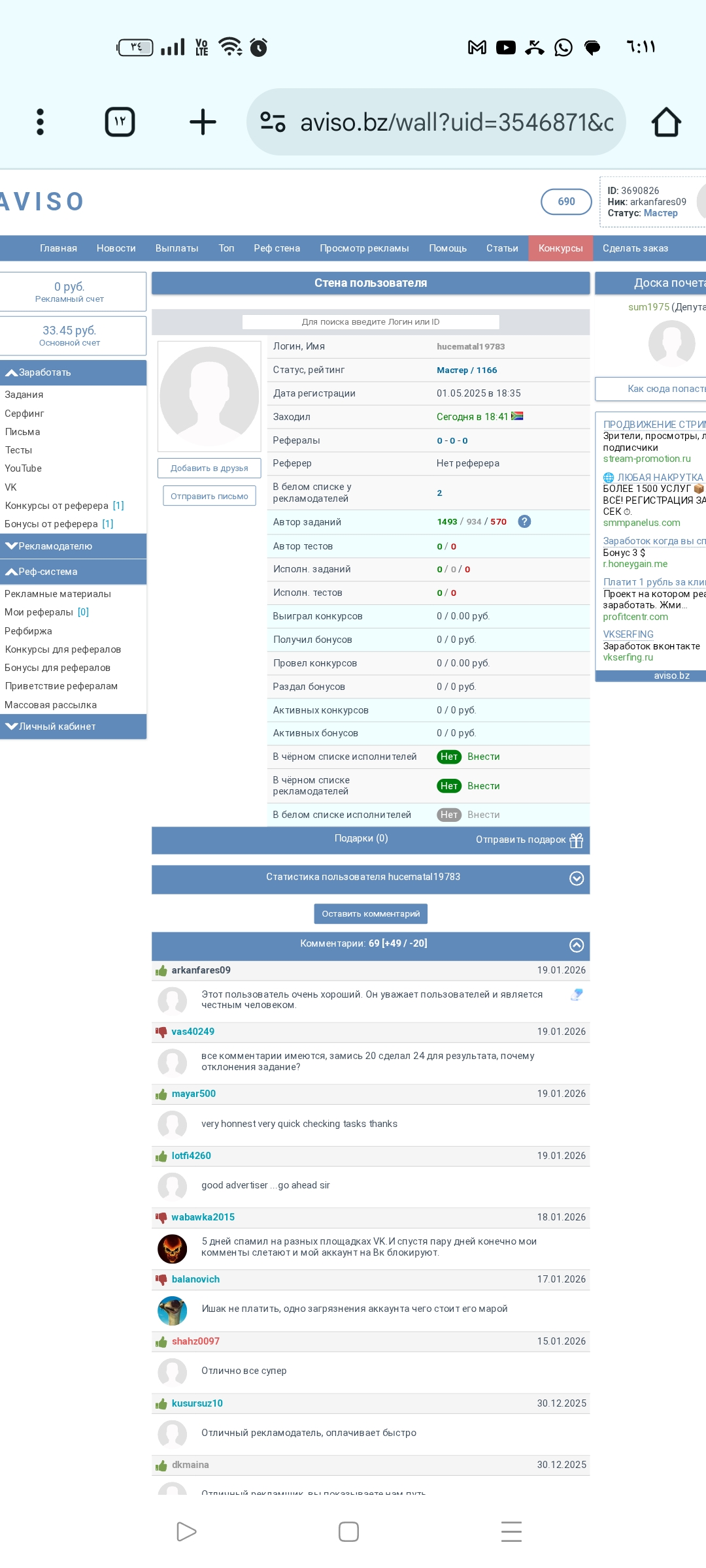Open Задания in the sidebar
The height and width of the screenshot is (1568, 706).
[24, 395]
